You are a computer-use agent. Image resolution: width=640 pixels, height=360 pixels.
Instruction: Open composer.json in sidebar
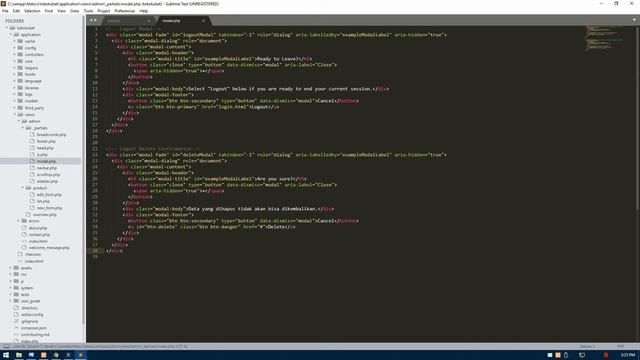tap(34, 328)
